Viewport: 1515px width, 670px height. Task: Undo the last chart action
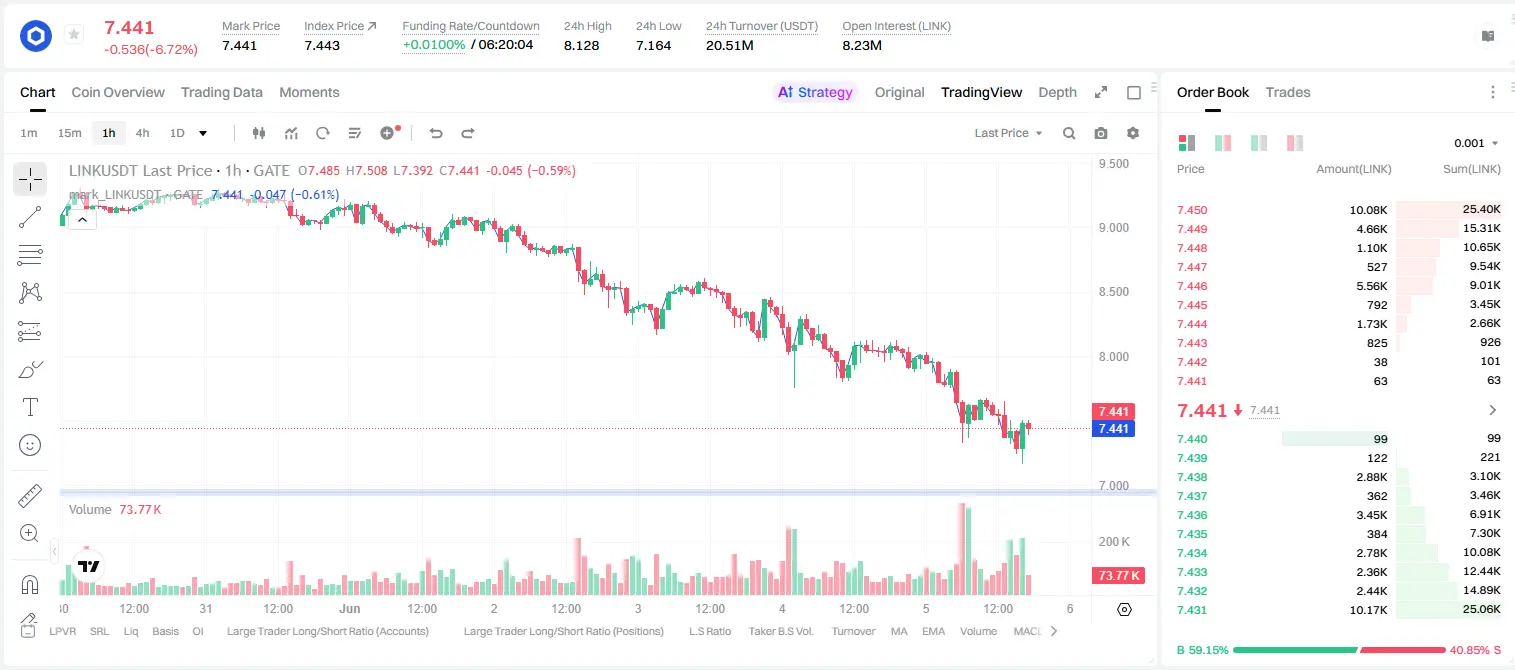point(436,133)
